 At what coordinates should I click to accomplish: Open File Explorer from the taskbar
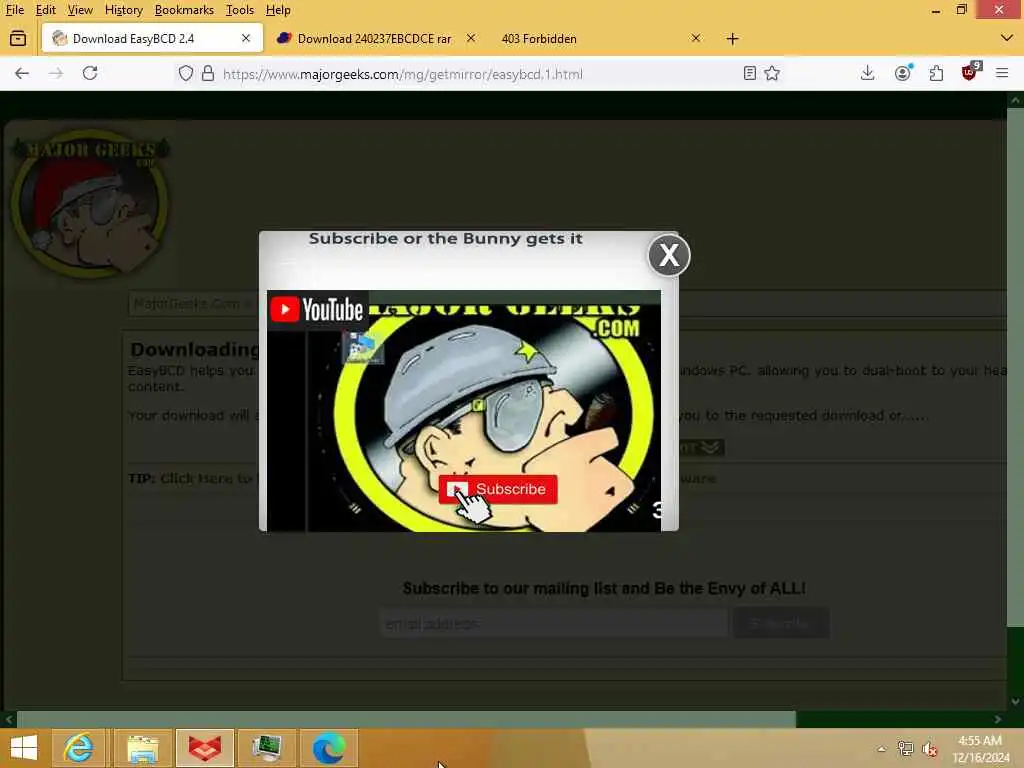coord(143,748)
